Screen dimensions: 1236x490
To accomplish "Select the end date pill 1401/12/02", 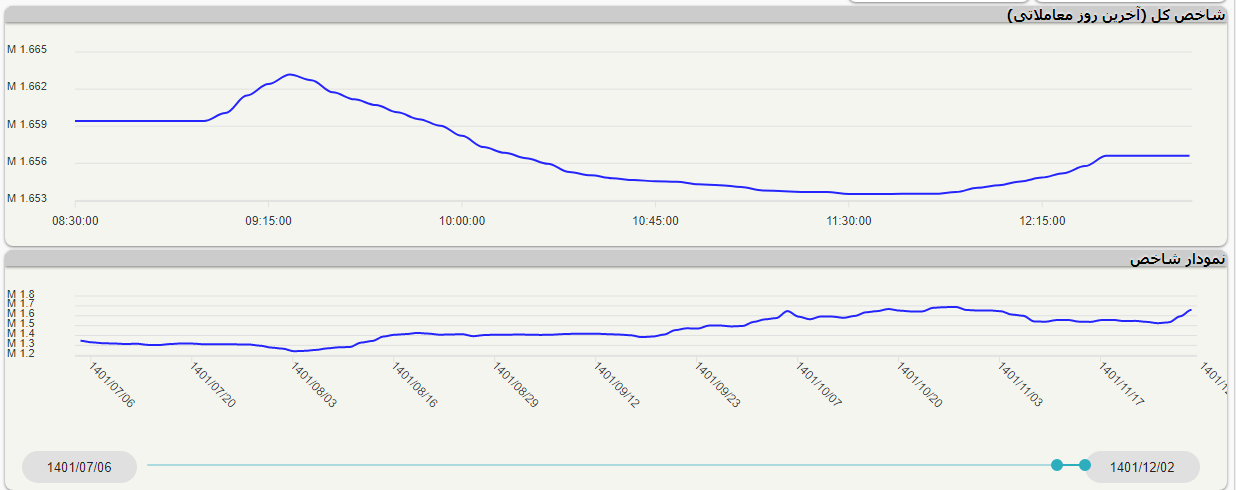I will click(x=1142, y=467).
